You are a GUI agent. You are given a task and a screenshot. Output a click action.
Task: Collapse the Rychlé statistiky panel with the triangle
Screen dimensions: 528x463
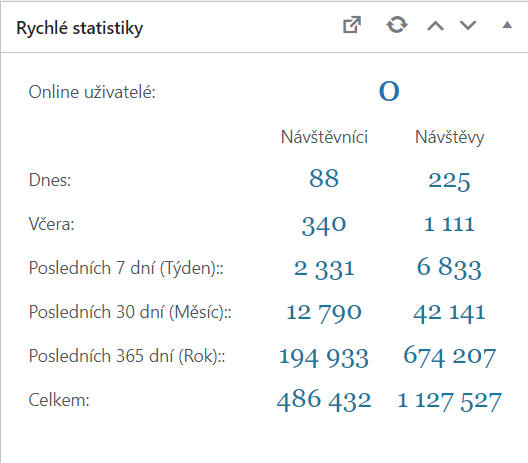click(507, 25)
